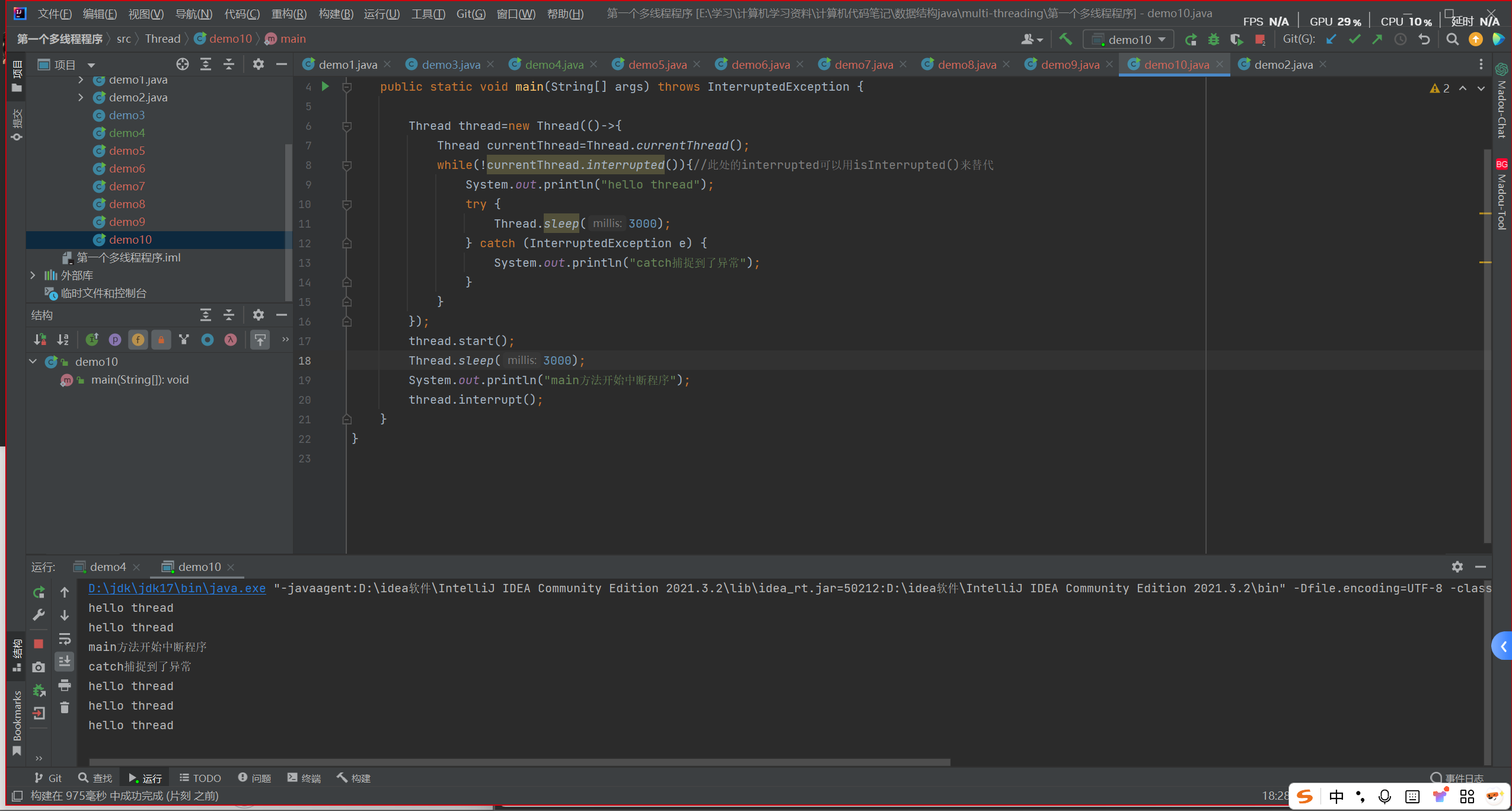Switch to the demo6.java editor tab
The image size is (1512, 811).
760,65
